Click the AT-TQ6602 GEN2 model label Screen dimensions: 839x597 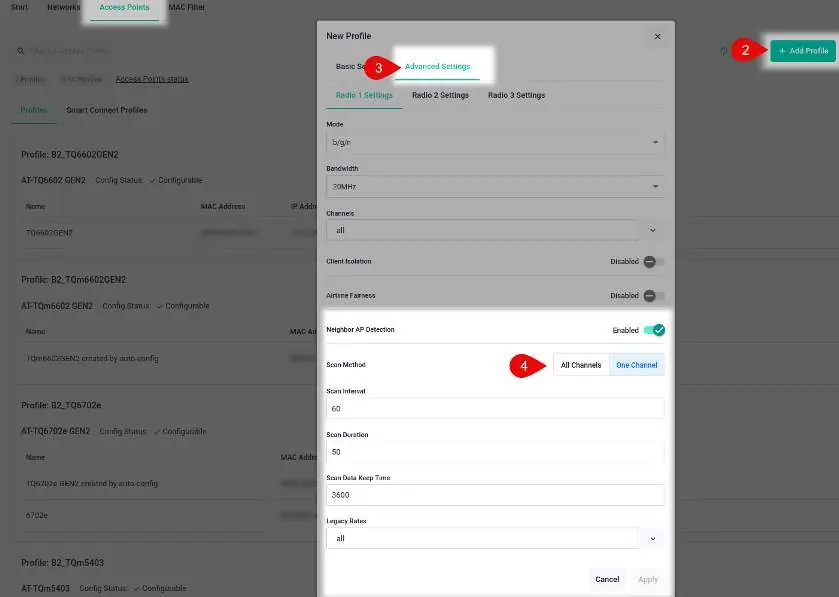tap(53, 180)
